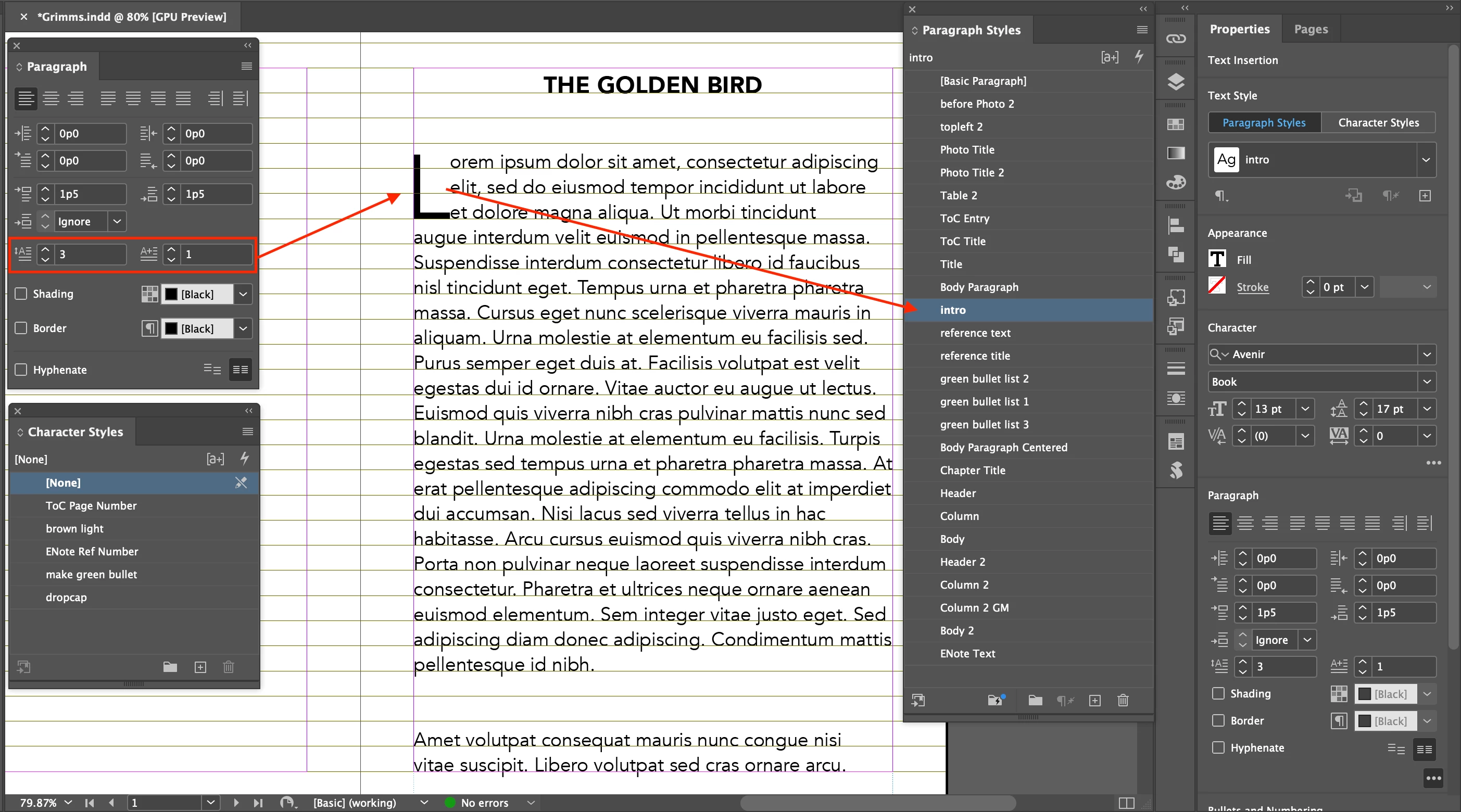Click the Fill color swatch in Appearance
The width and height of the screenshot is (1461, 812).
tap(1217, 259)
